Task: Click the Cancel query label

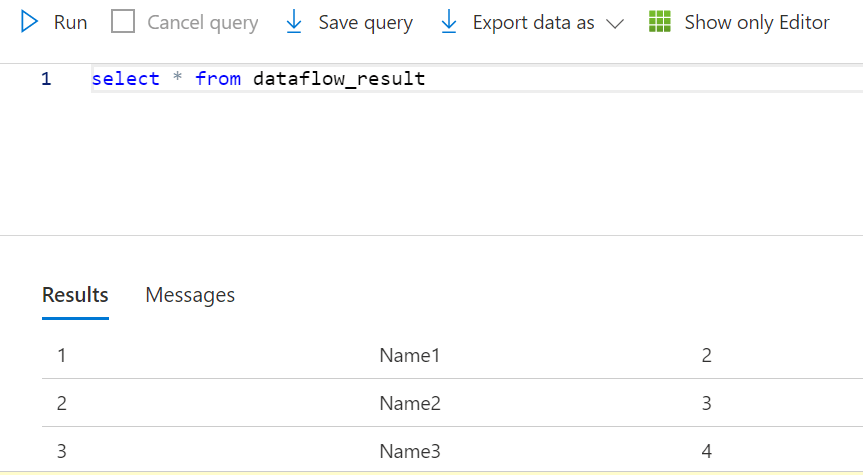Action: pyautogui.click(x=202, y=22)
